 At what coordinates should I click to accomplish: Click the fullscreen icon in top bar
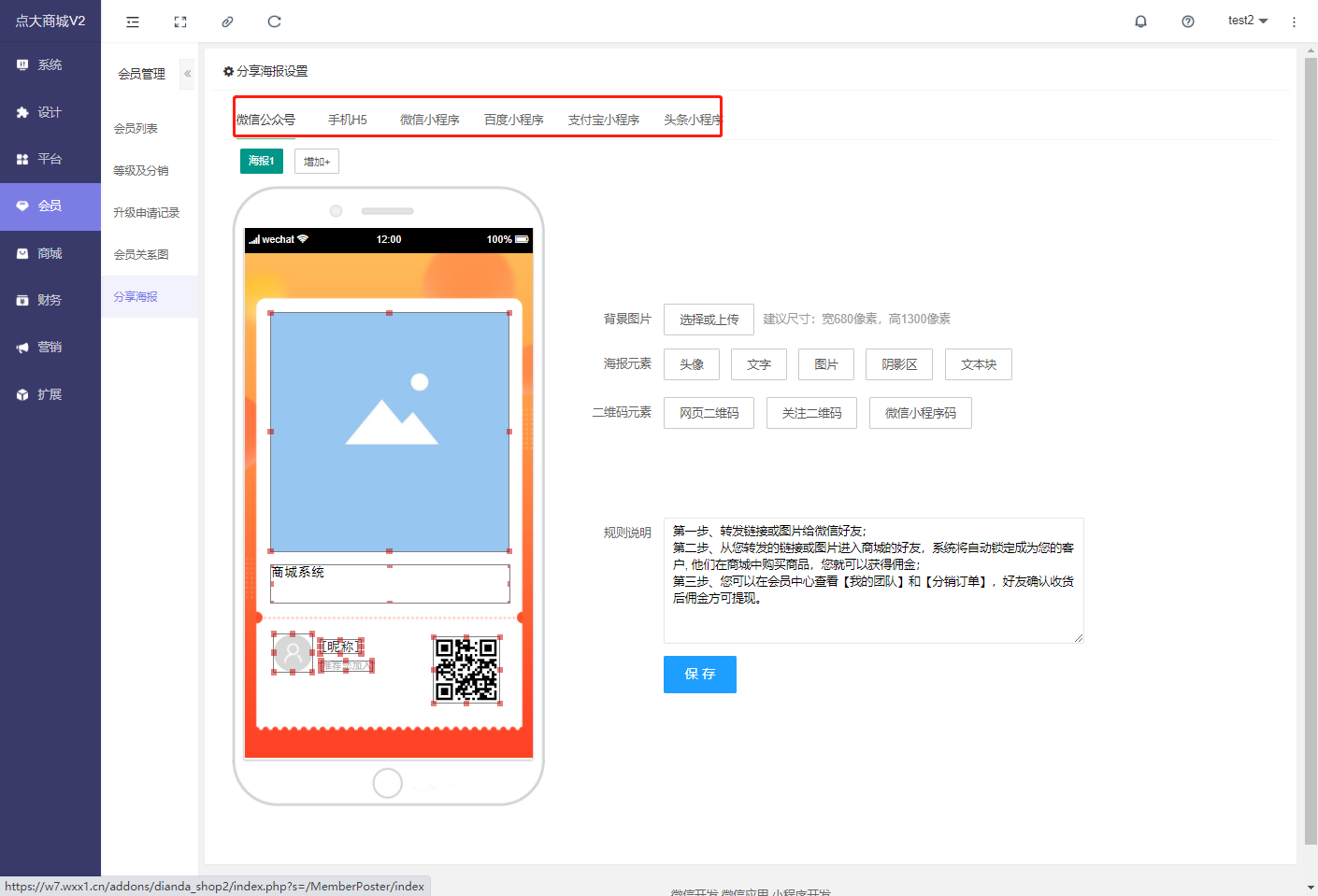click(180, 21)
